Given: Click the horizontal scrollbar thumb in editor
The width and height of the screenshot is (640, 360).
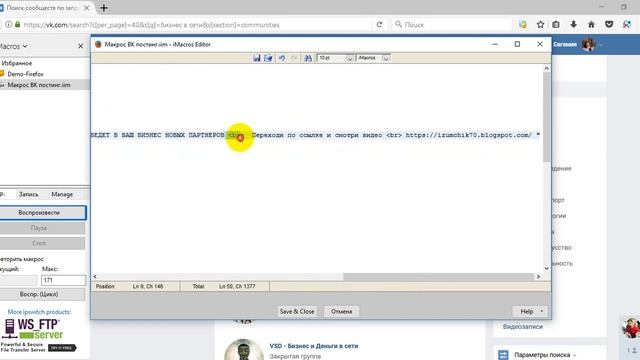Looking at the screenshot, I should tap(438, 277).
